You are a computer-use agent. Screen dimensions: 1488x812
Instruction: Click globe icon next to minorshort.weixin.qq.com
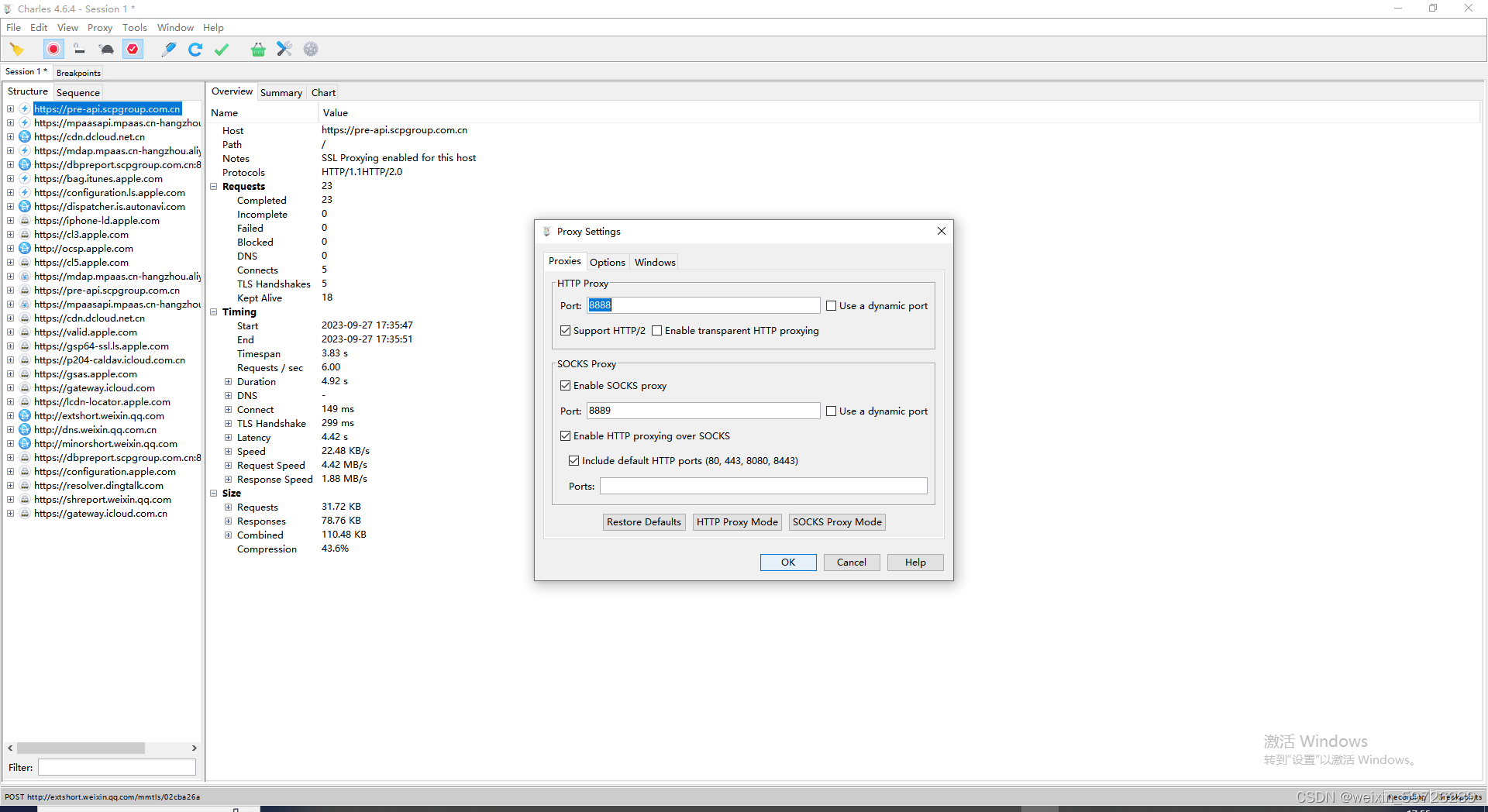coord(25,444)
